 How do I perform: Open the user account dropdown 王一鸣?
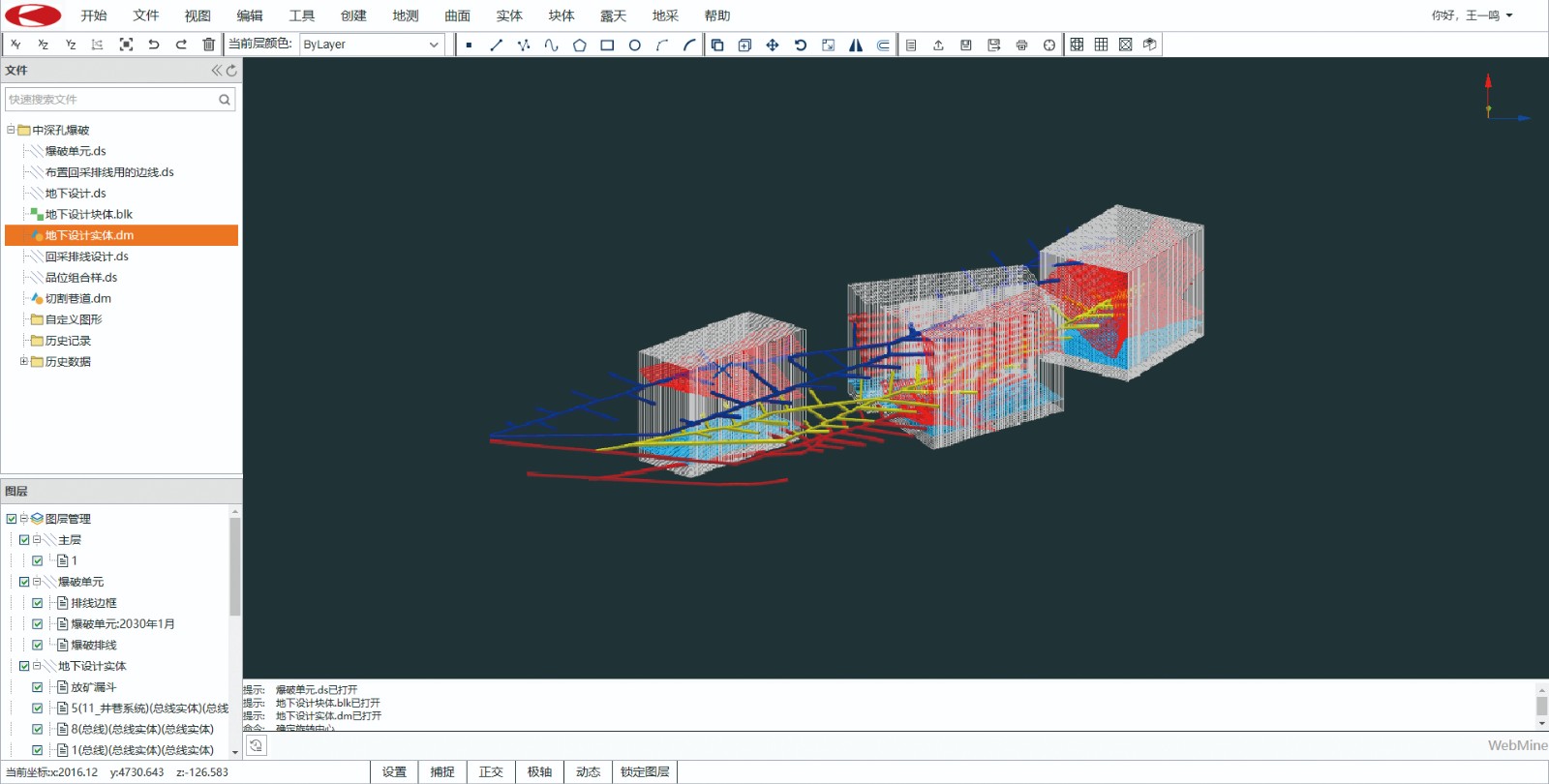[x=1472, y=15]
